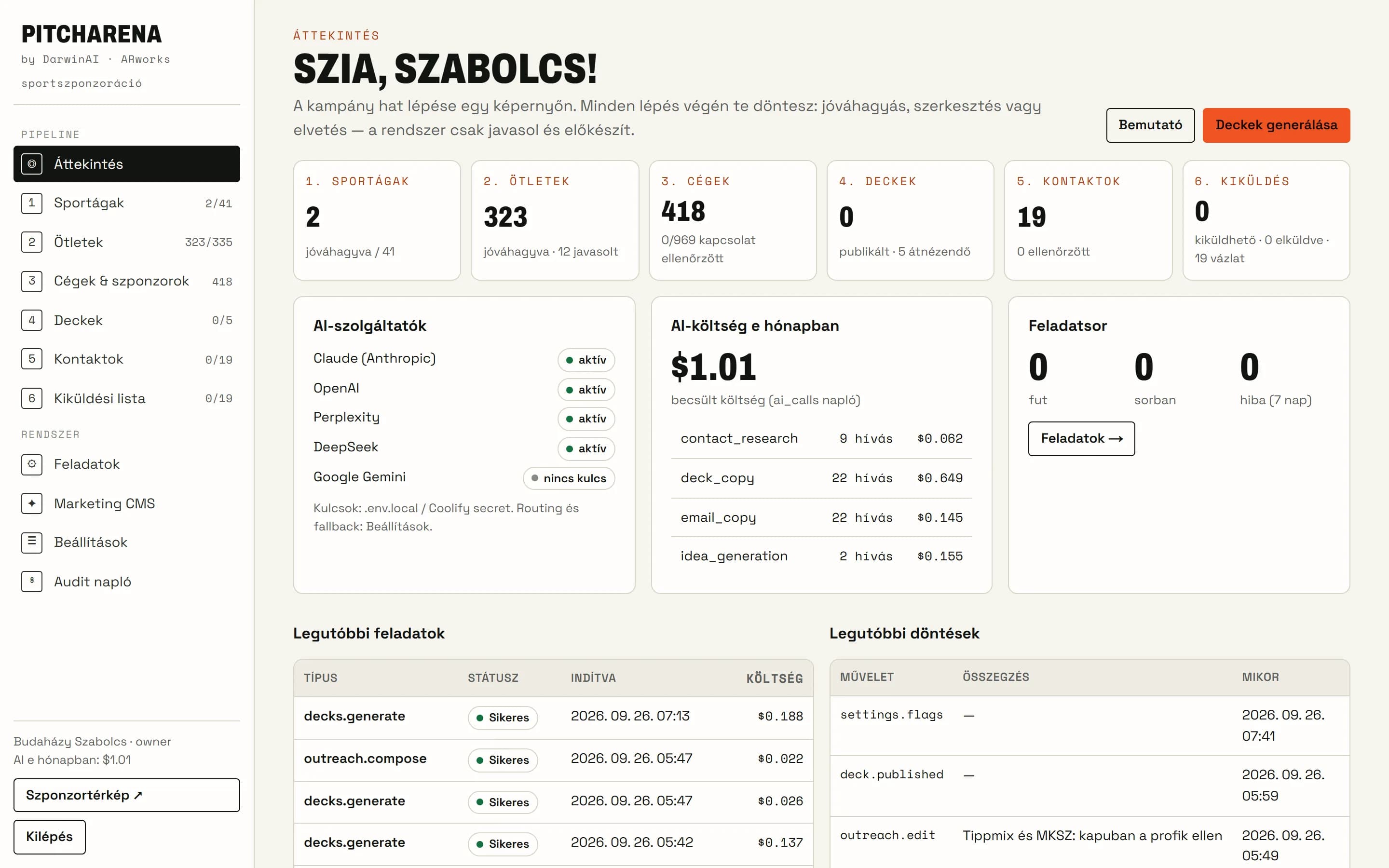Viewport: 1389px width, 868px height.
Task: Click the decks.generate row costing $0.137
Action: pos(553,843)
